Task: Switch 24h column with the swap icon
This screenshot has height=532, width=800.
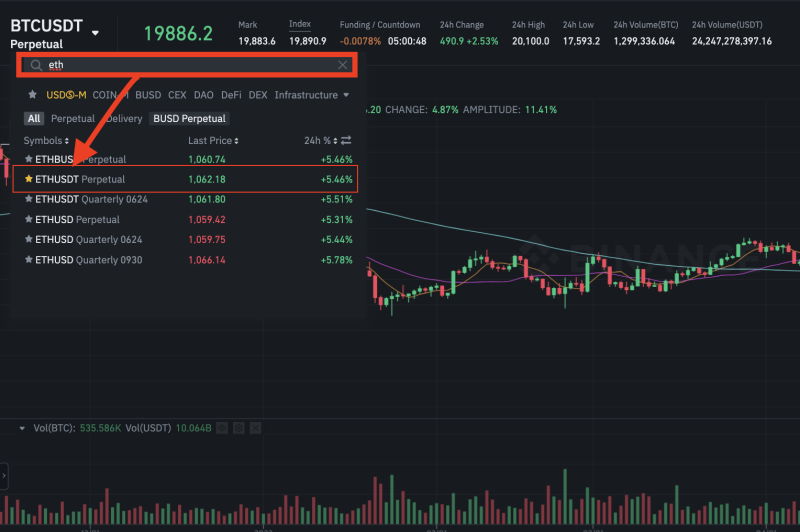Action: [346, 140]
